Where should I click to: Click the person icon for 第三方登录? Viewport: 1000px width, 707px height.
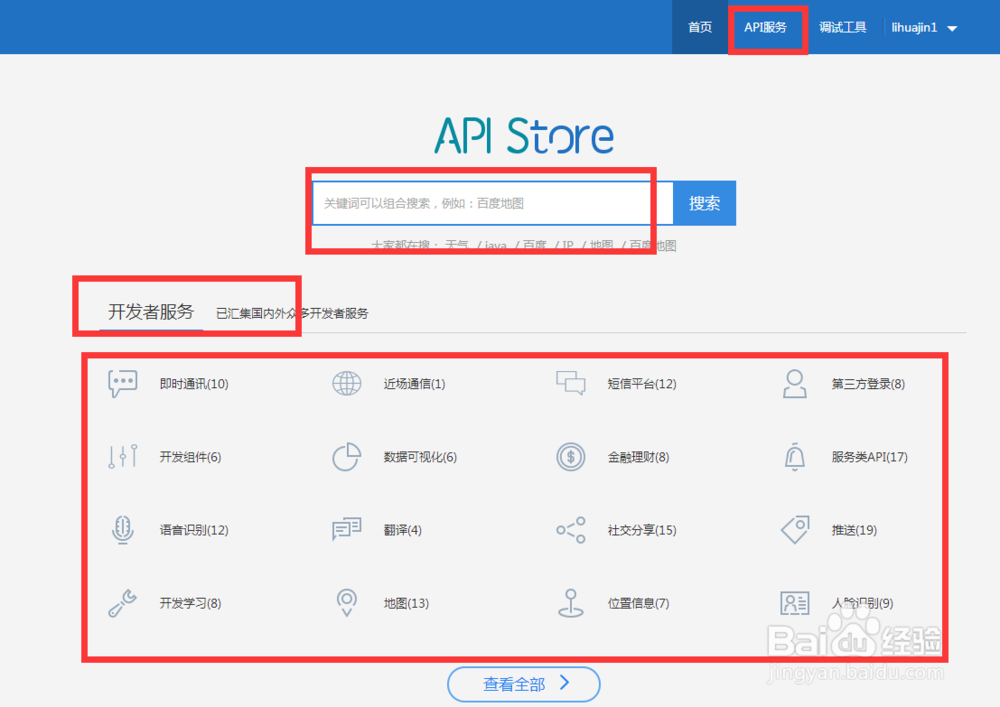(x=795, y=384)
